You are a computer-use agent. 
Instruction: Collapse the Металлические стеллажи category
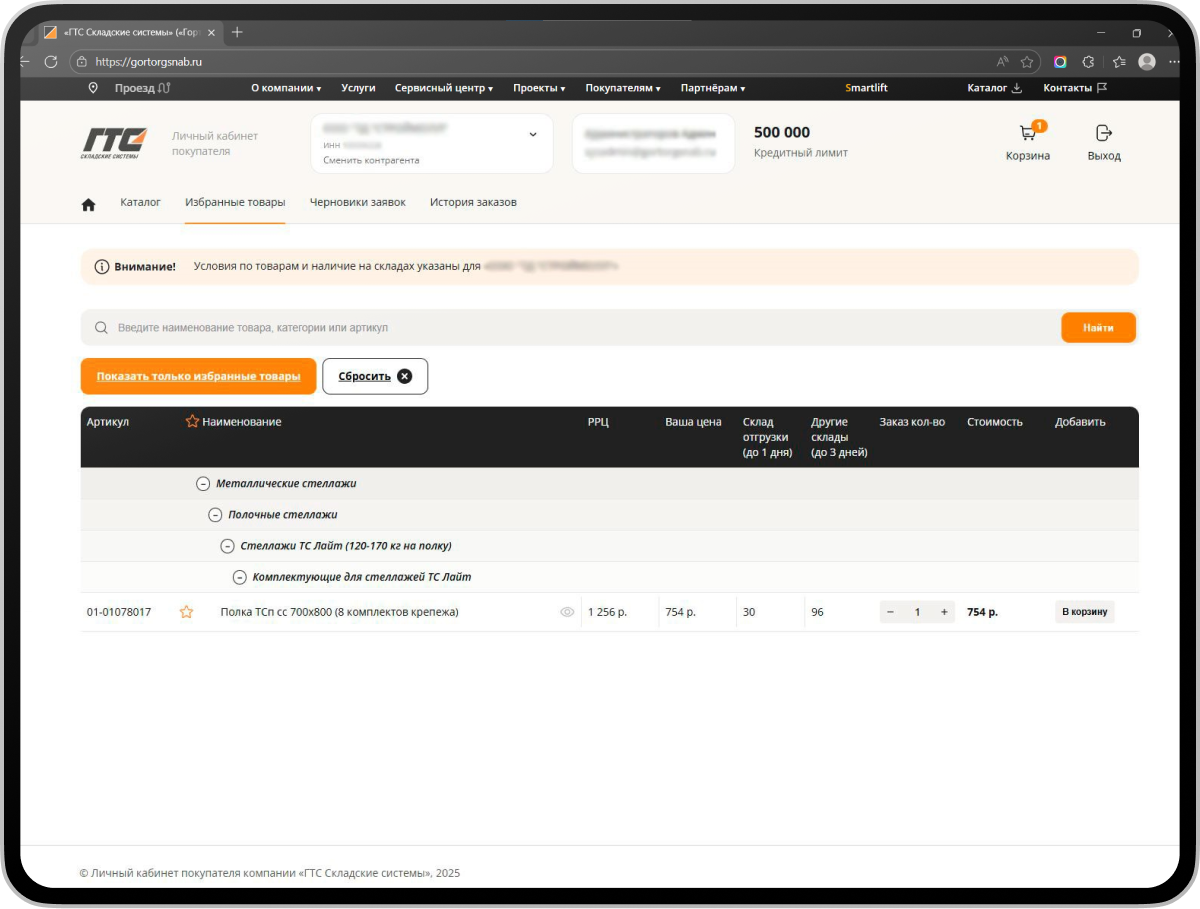(203, 484)
